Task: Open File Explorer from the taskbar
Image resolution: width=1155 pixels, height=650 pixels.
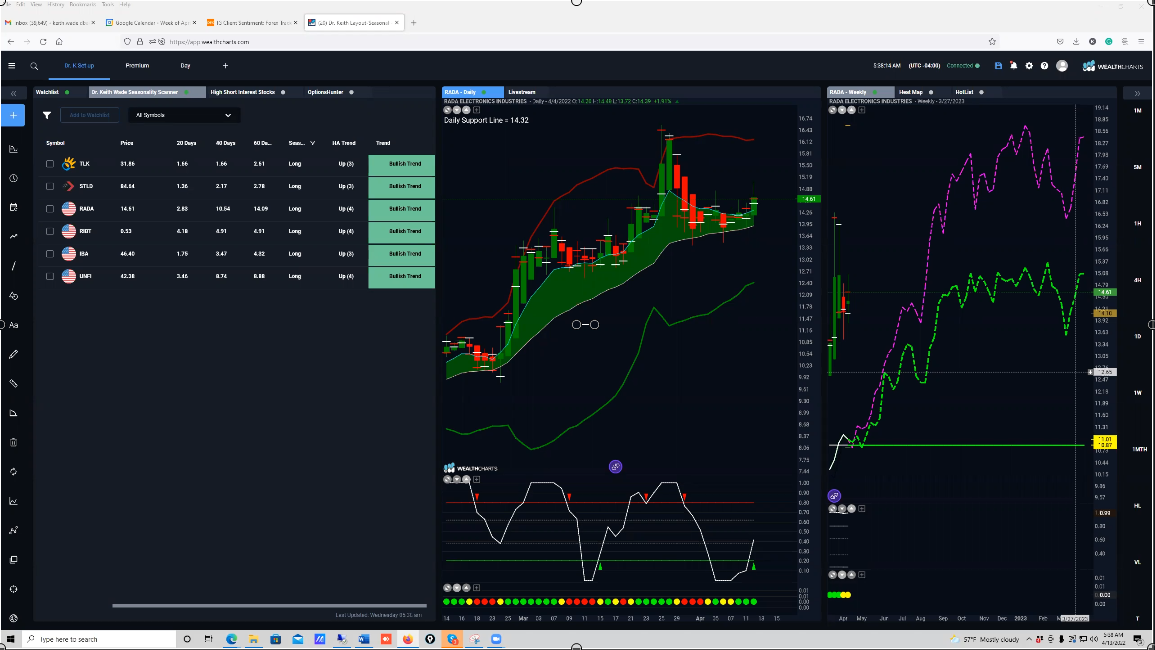Action: pyautogui.click(x=253, y=639)
